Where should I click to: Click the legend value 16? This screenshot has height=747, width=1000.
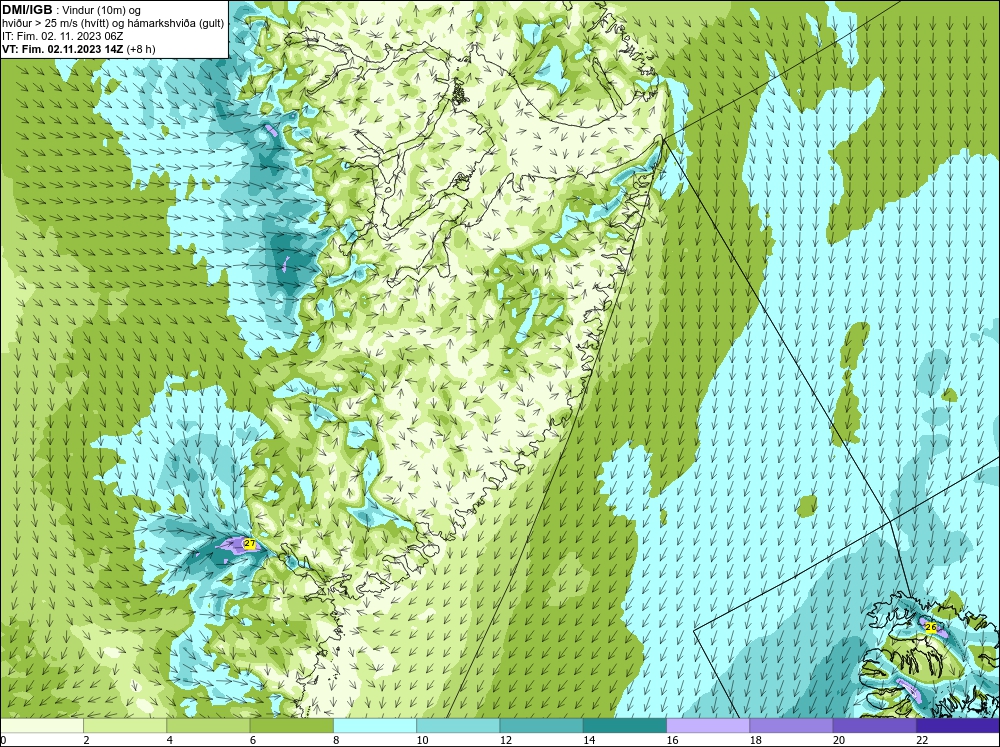point(672,740)
